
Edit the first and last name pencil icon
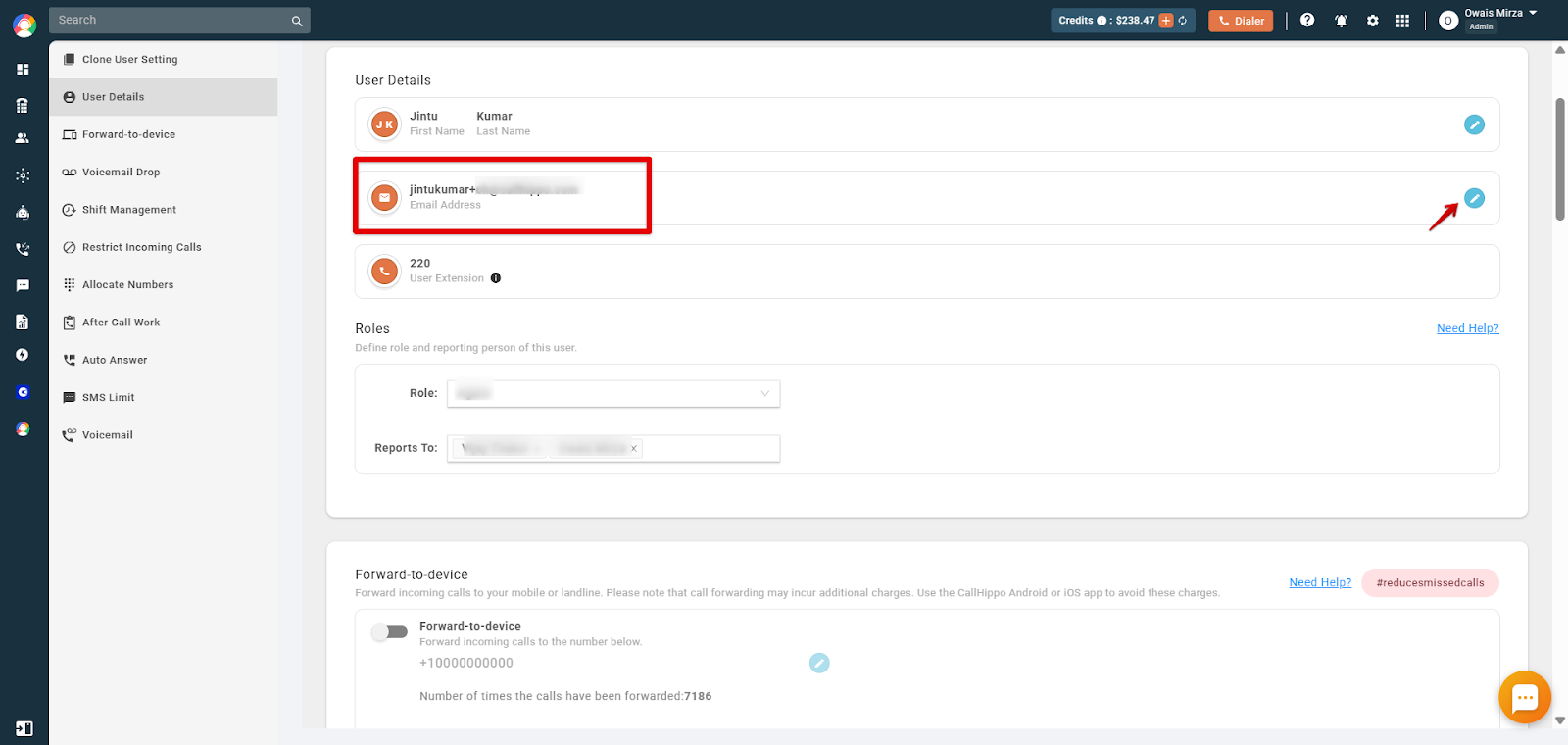click(x=1474, y=124)
